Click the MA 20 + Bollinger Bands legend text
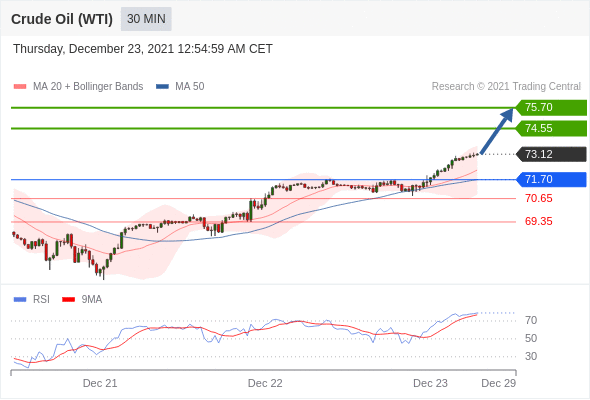Screen dimensions: 590x400 click(88, 87)
